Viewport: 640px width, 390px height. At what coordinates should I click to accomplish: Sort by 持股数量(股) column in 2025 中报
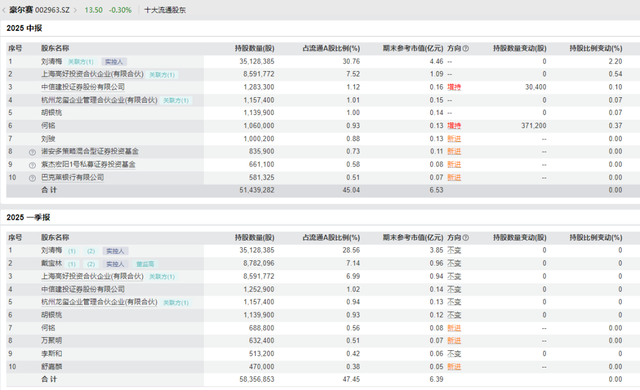pyautogui.click(x=254, y=48)
